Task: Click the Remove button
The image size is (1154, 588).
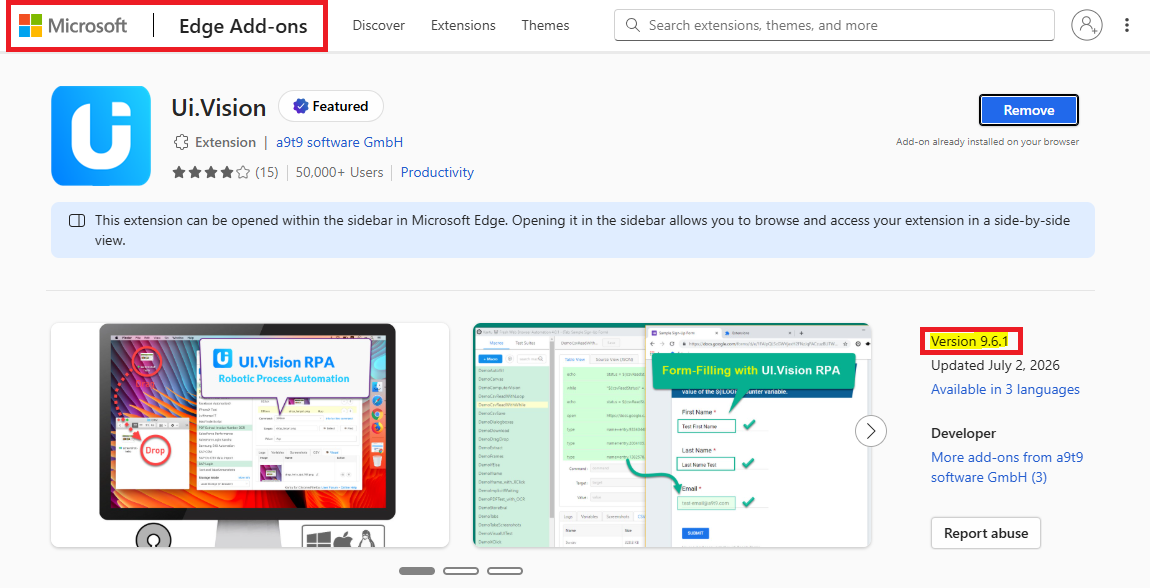Action: (x=1028, y=110)
